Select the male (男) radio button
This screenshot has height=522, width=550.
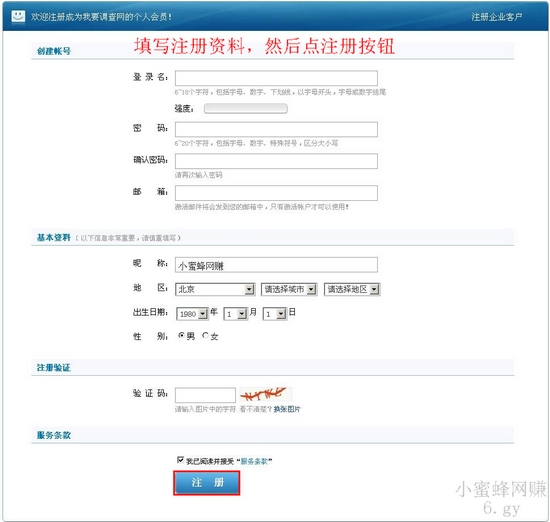click(x=181, y=336)
